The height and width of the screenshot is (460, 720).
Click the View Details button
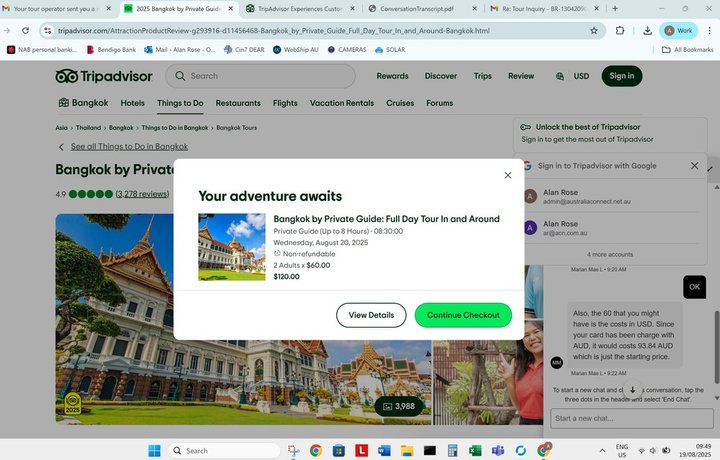click(371, 315)
